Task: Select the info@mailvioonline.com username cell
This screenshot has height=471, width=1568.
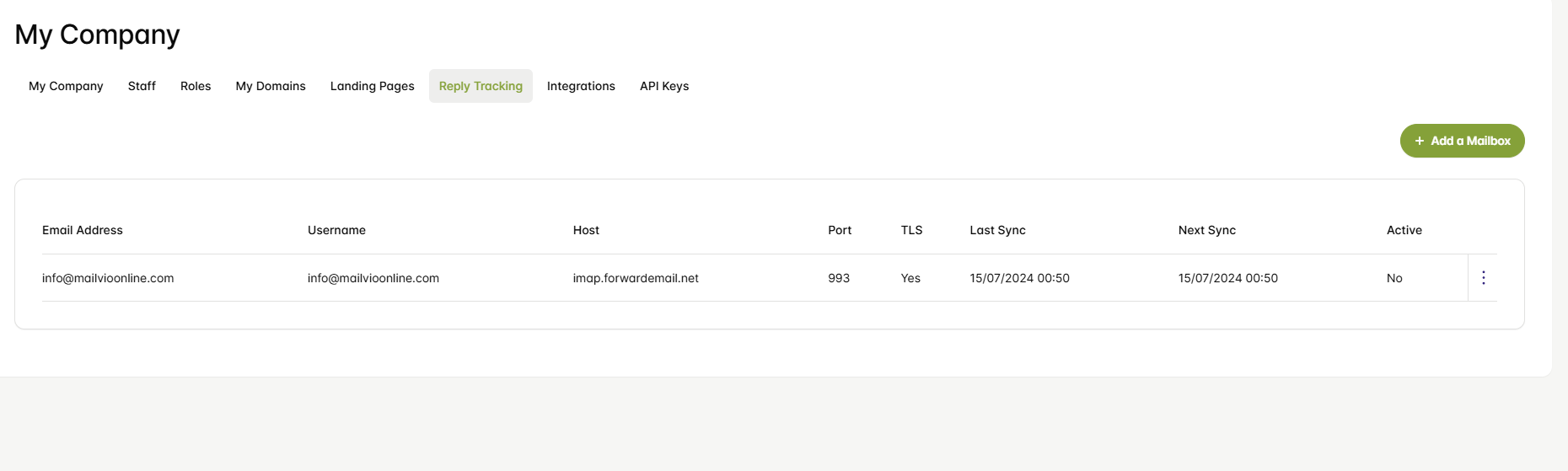Action: (x=373, y=278)
